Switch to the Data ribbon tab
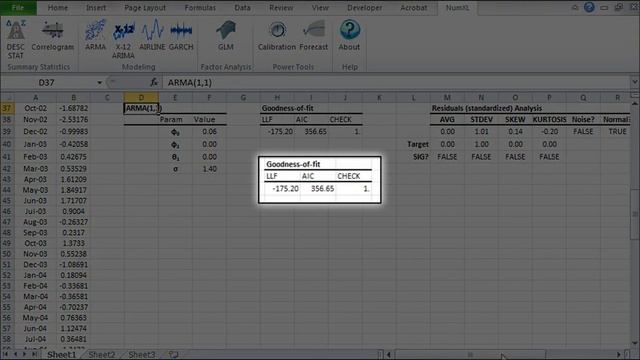This screenshot has height=360, width=640. click(x=242, y=7)
